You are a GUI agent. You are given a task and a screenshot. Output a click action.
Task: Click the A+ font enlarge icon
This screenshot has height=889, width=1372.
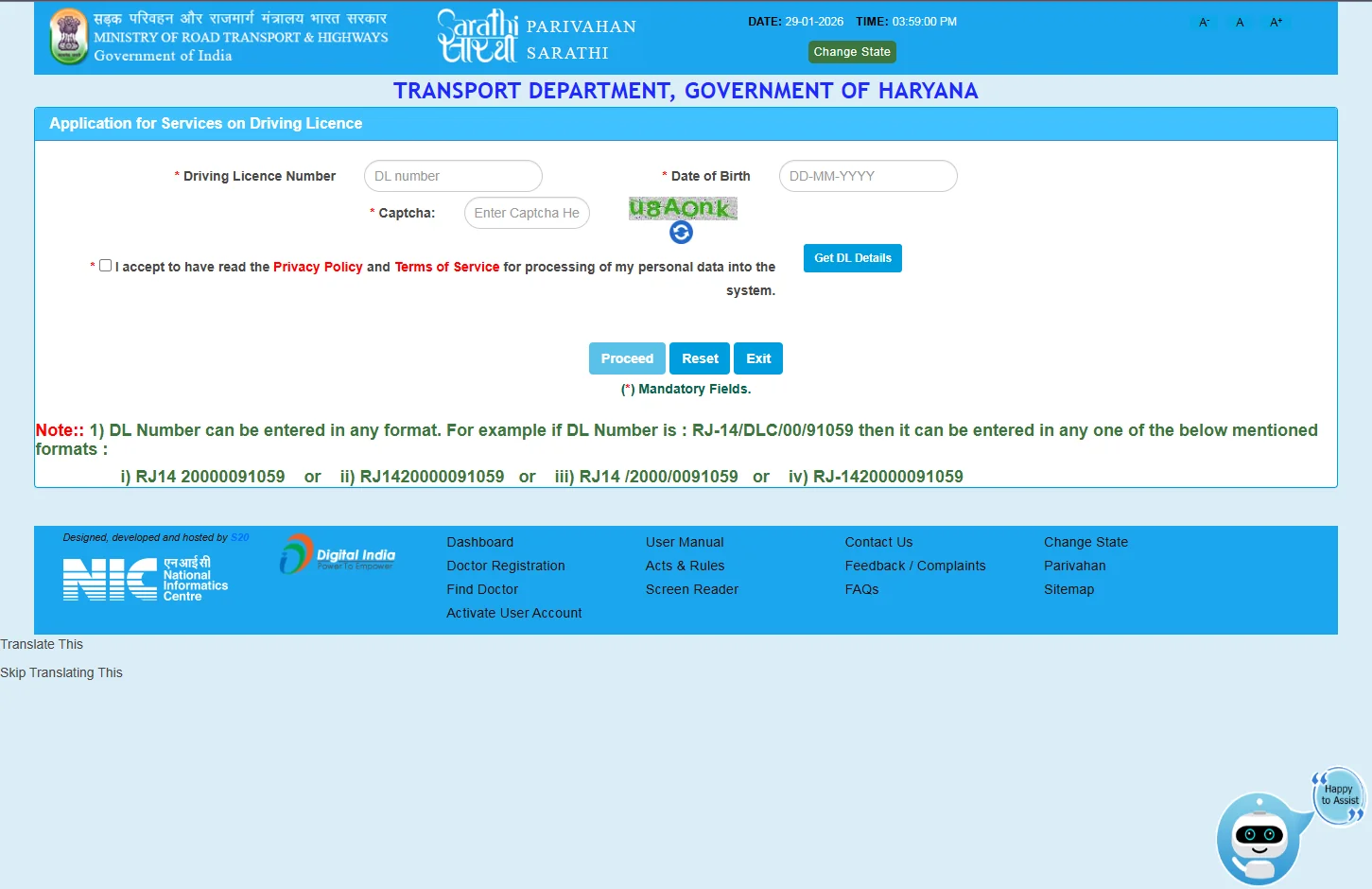[1276, 22]
